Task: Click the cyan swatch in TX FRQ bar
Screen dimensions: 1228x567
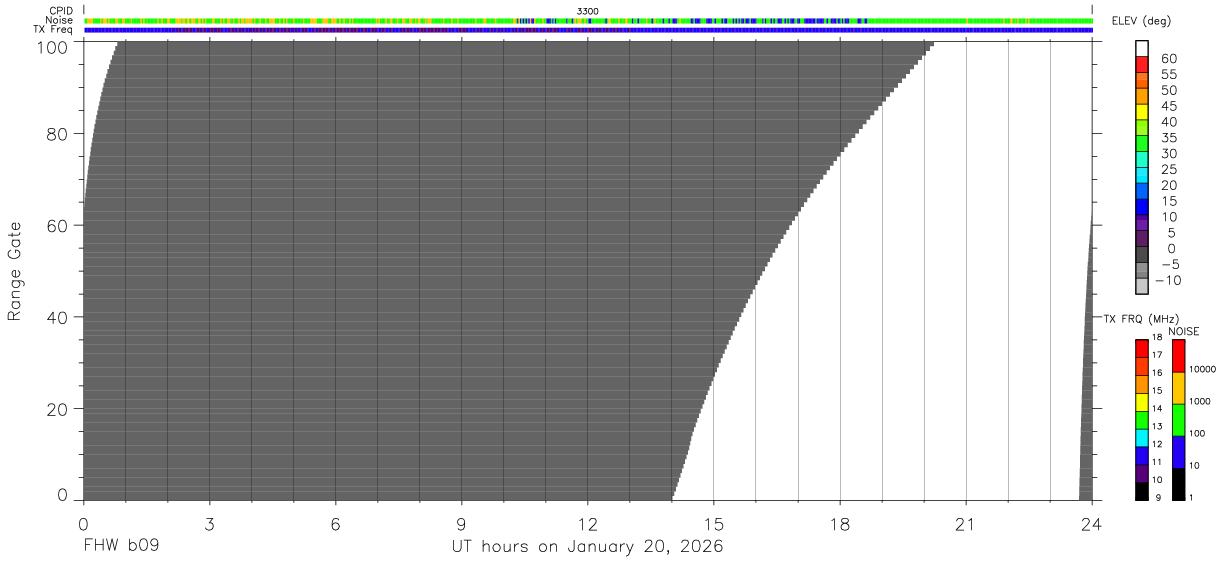Action: tap(1142, 438)
